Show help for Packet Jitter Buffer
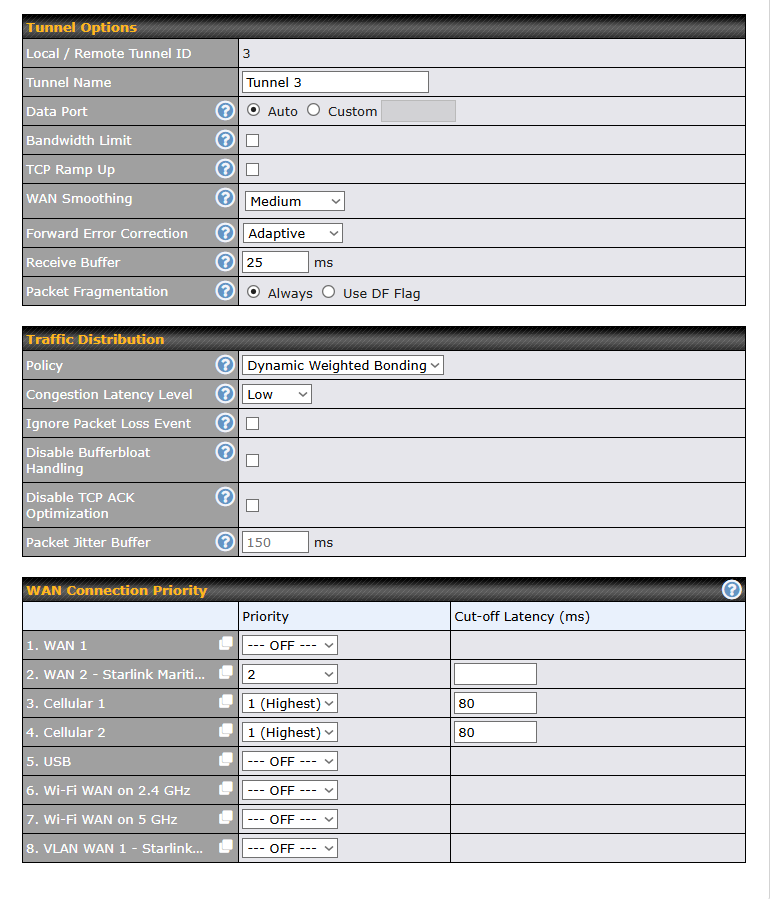Image resolution: width=770 pixels, height=899 pixels. point(225,542)
